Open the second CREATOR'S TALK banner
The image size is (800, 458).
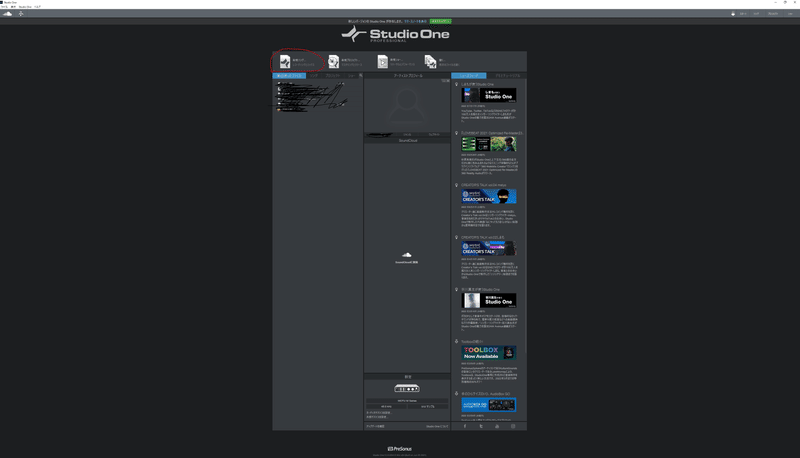(x=489, y=248)
